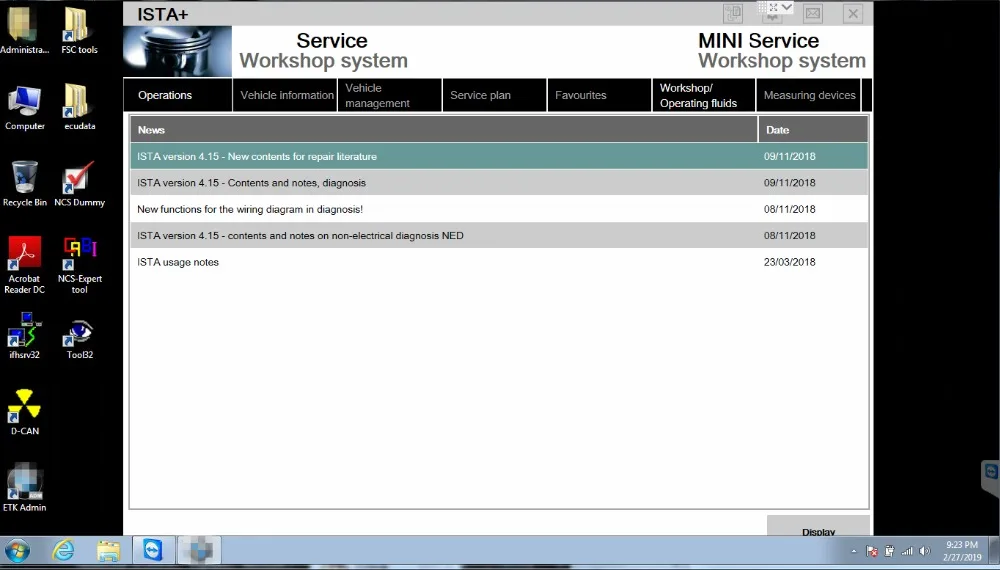
Task: Expand the remote-control overlay chevron
Action: click(x=787, y=7)
